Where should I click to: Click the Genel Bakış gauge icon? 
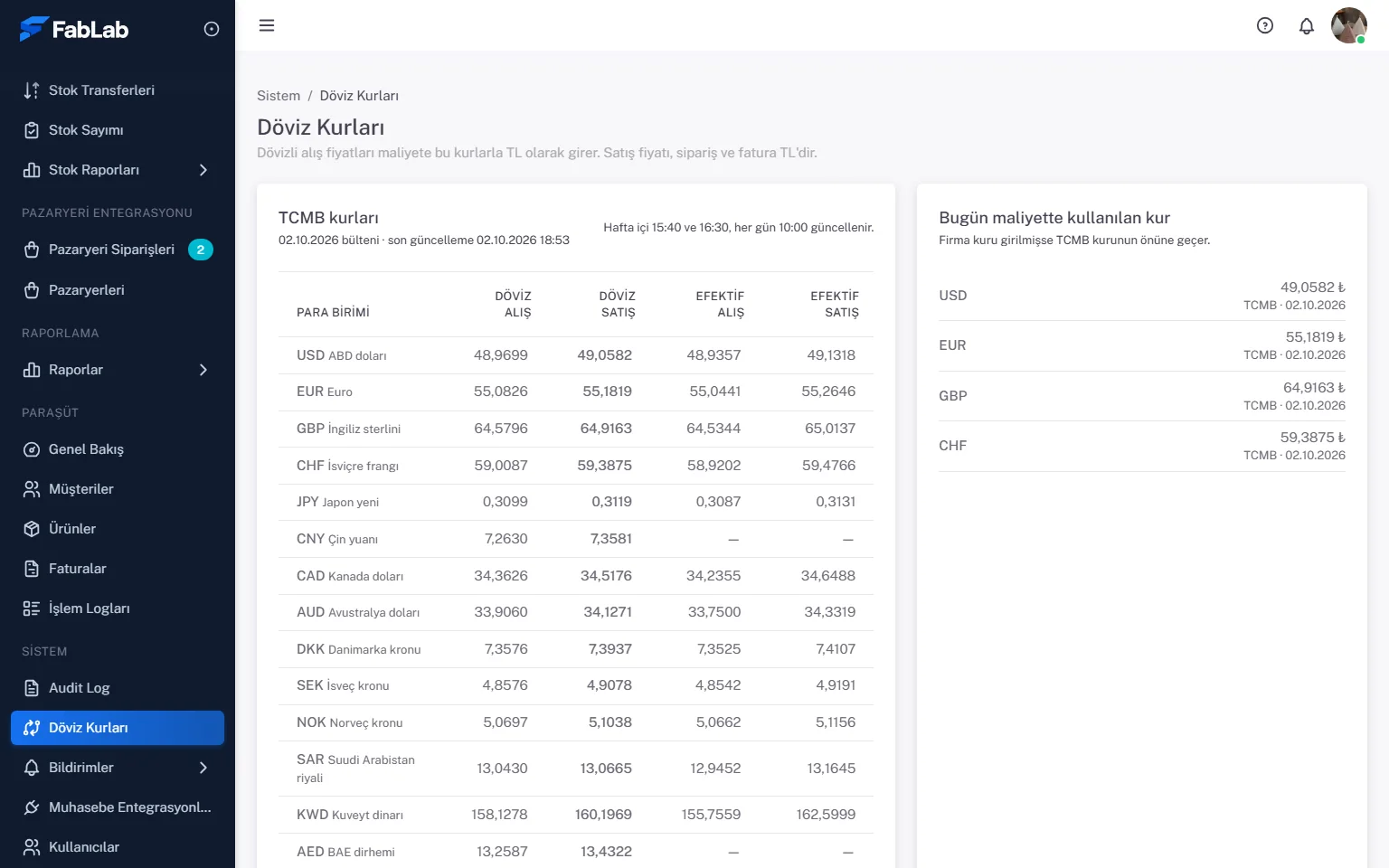tap(32, 449)
